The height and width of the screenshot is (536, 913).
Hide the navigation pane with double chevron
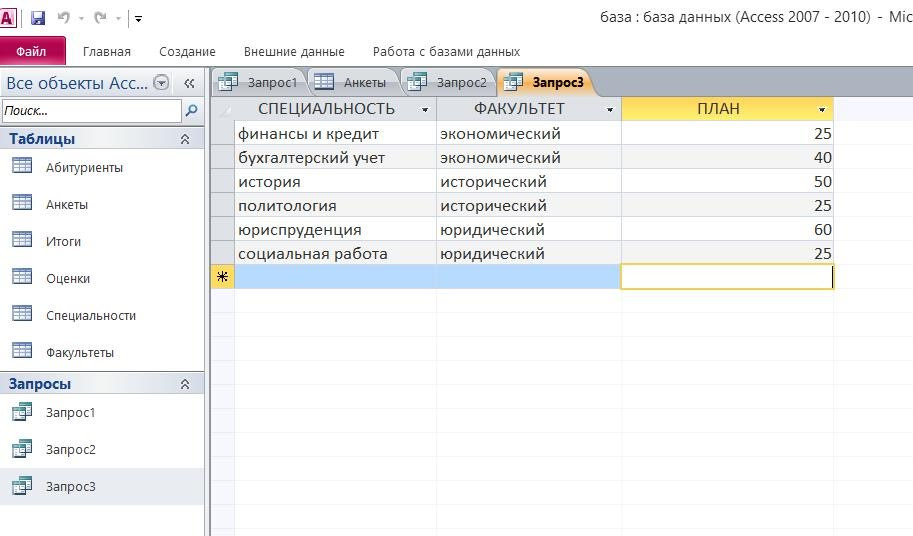(189, 84)
